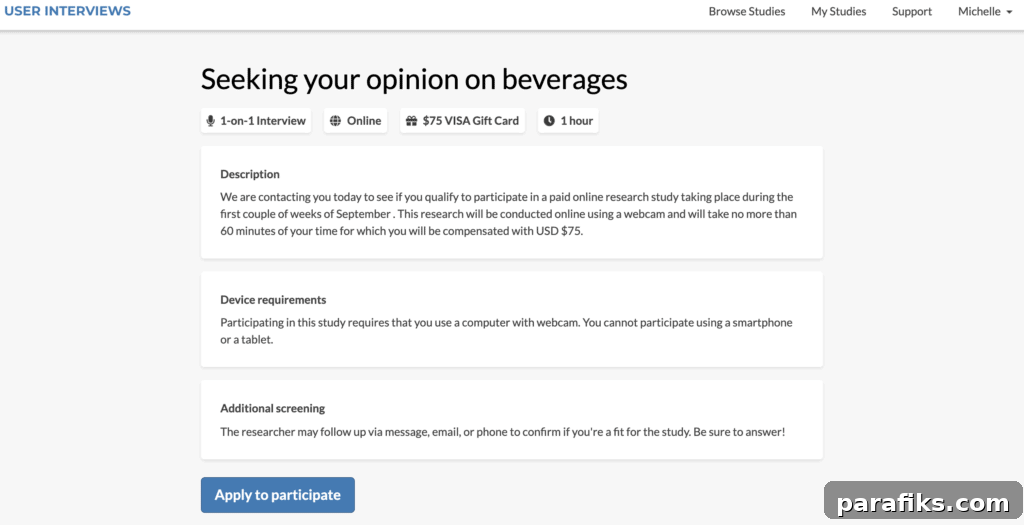The height and width of the screenshot is (525, 1024).
Task: Click the clock icon beside 1 hour
Action: click(x=549, y=121)
